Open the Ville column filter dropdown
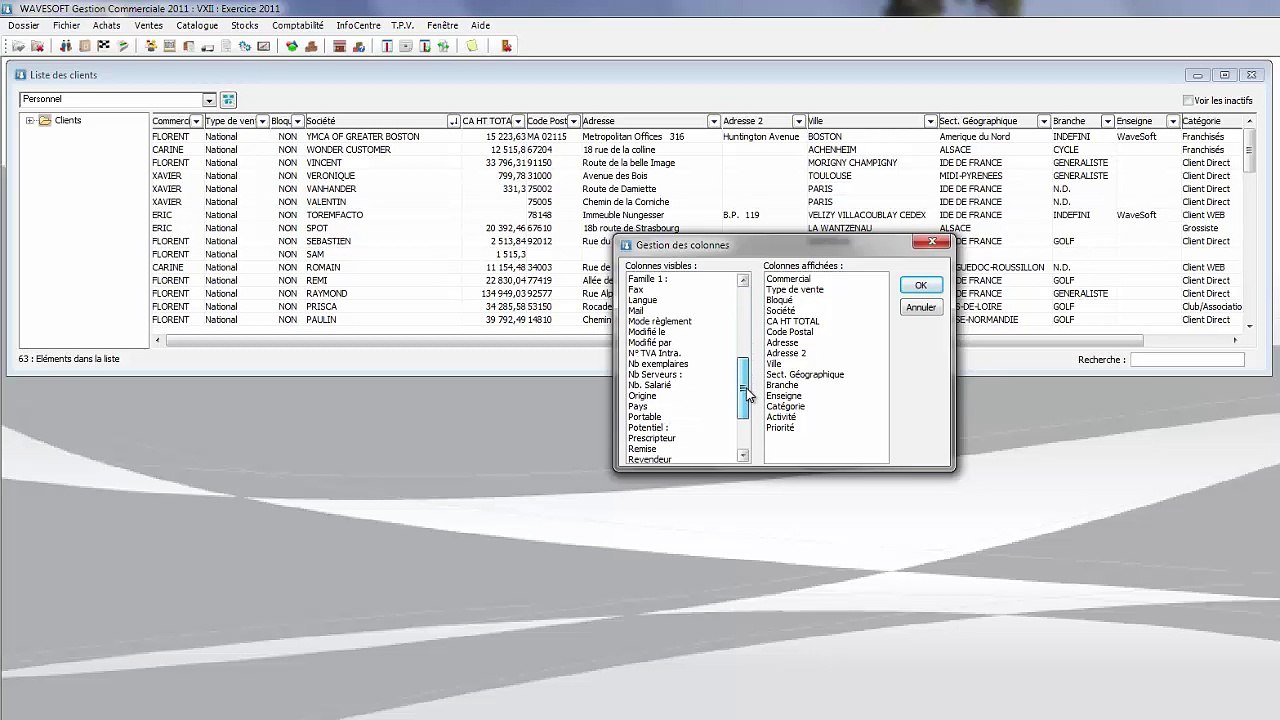Image resolution: width=1280 pixels, height=720 pixels. (x=930, y=121)
